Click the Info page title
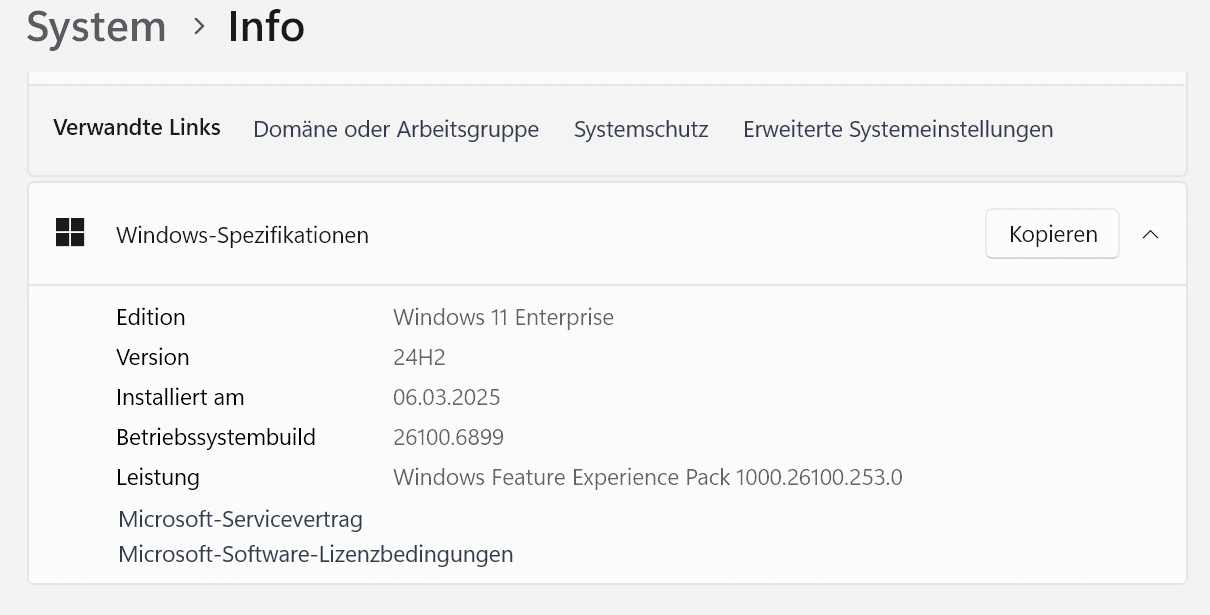Image resolution: width=1210 pixels, height=615 pixels. [x=266, y=27]
